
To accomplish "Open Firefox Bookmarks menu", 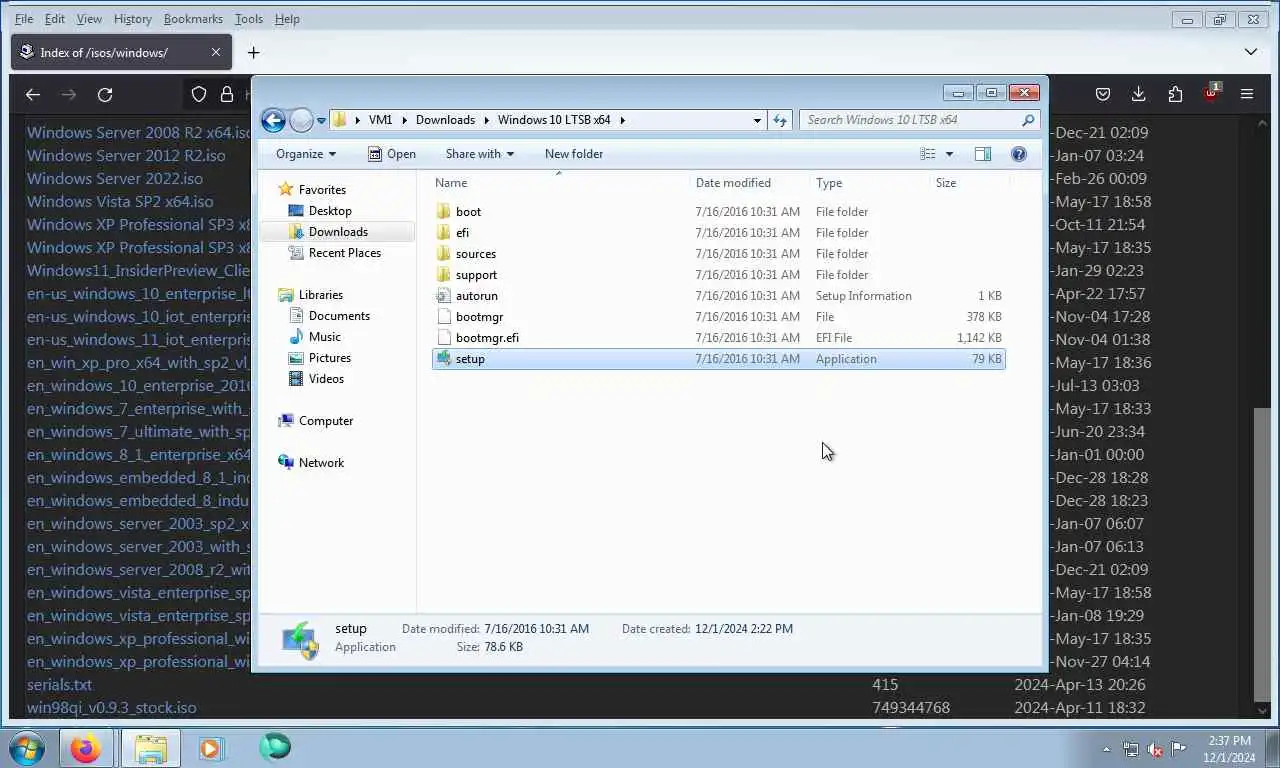I will pos(193,19).
